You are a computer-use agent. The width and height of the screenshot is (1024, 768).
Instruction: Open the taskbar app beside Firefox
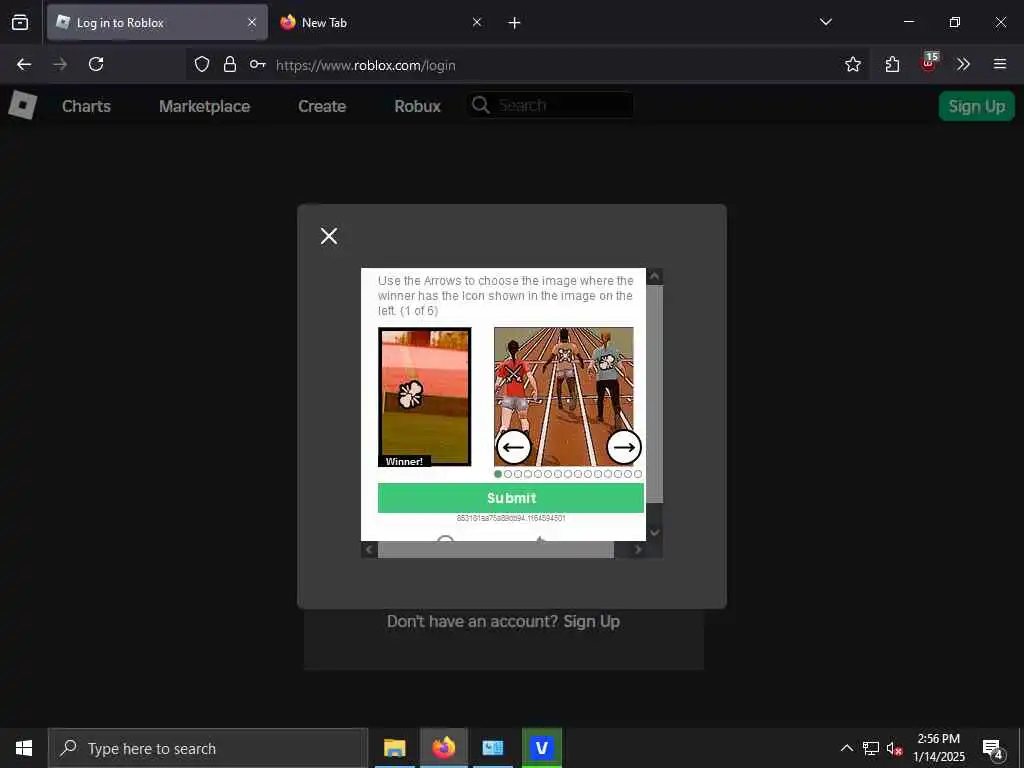pyautogui.click(x=493, y=748)
